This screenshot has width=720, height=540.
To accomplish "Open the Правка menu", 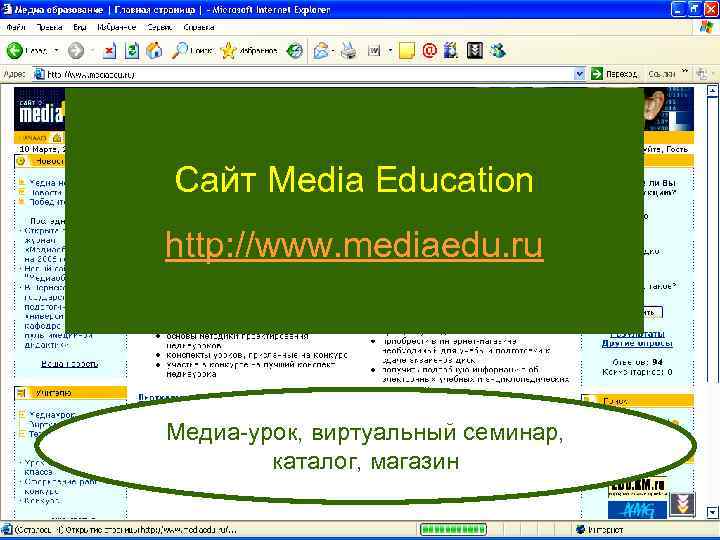I will pos(49,27).
